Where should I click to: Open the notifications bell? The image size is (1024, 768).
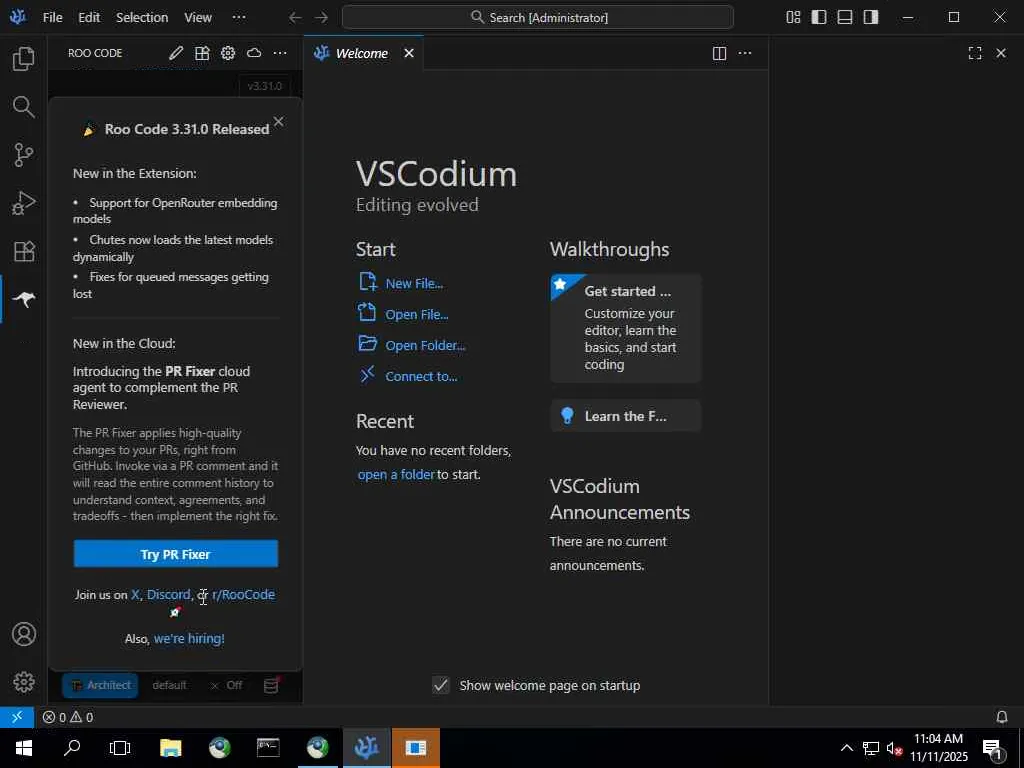tap(1002, 717)
